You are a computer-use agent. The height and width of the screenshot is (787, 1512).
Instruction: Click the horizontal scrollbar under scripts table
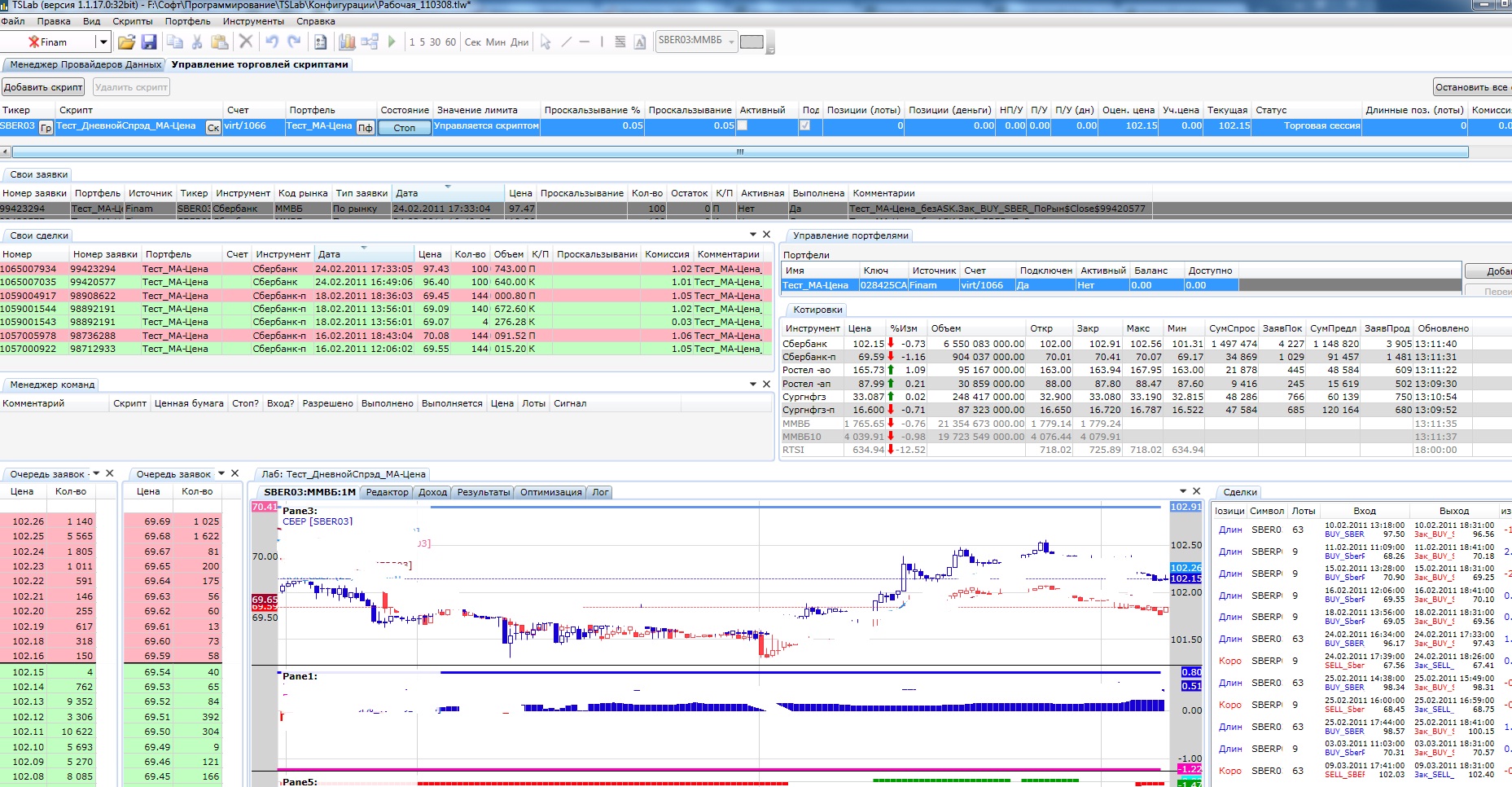(739, 152)
